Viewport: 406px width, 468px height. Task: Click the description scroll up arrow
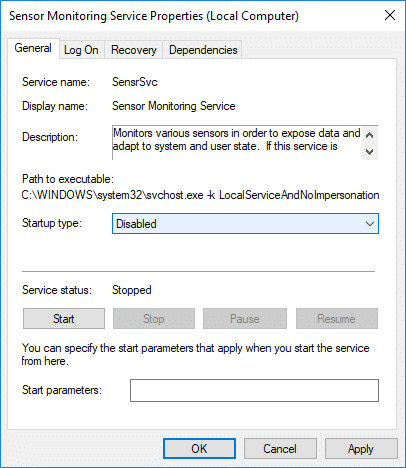[369, 135]
